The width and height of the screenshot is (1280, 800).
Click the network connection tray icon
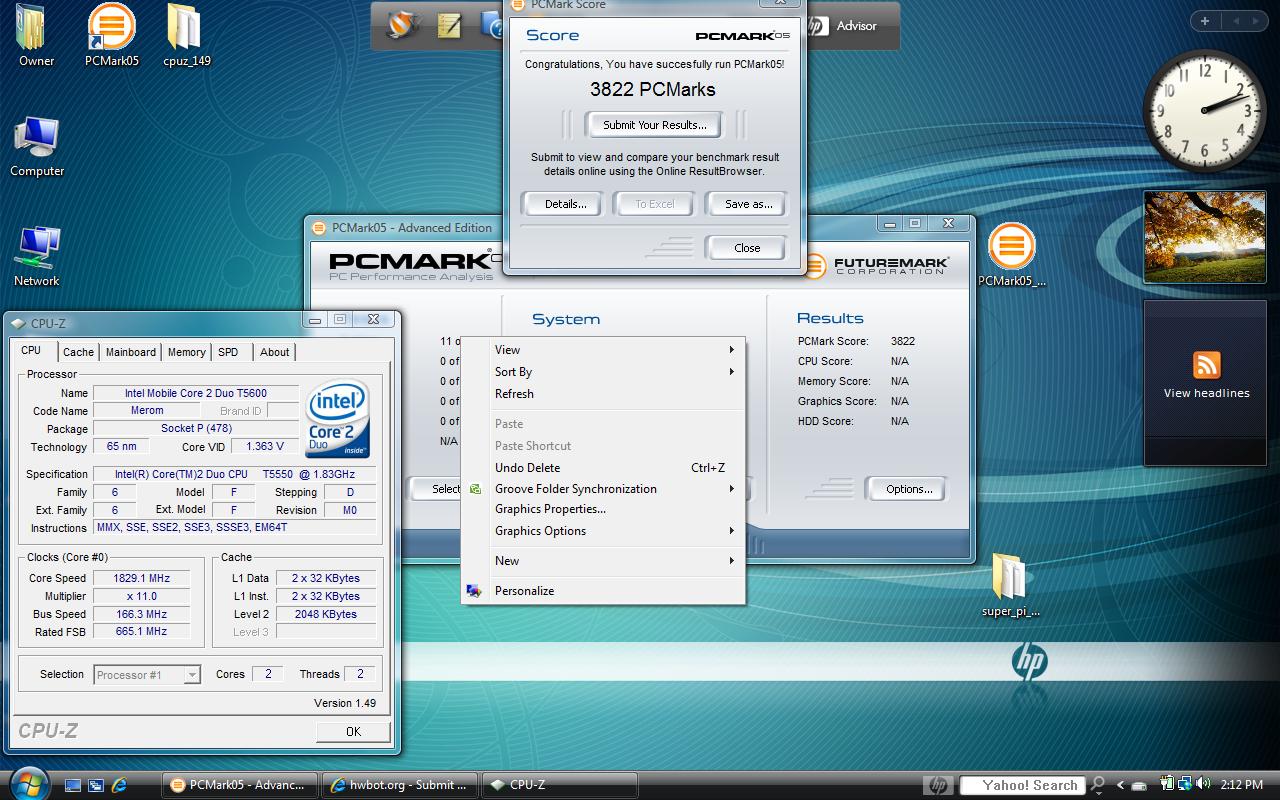[1185, 785]
